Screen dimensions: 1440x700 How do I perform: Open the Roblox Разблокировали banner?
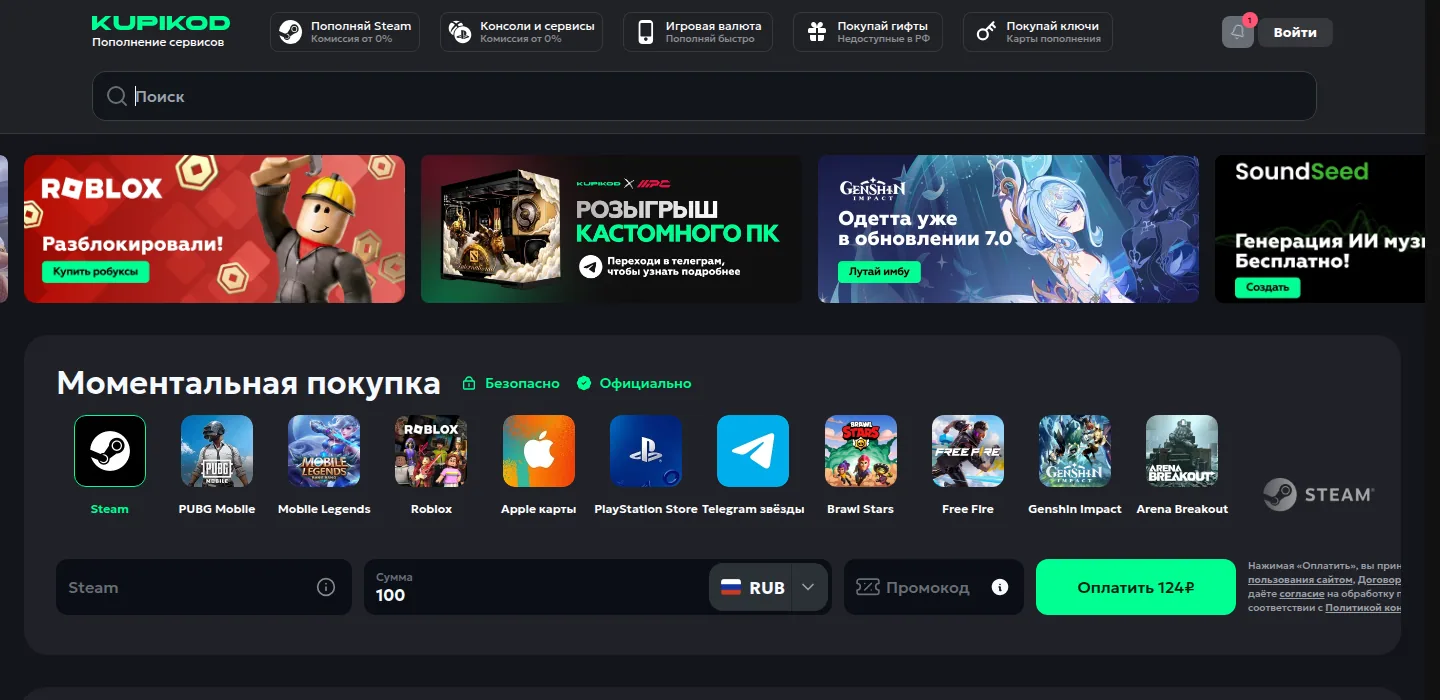214,229
